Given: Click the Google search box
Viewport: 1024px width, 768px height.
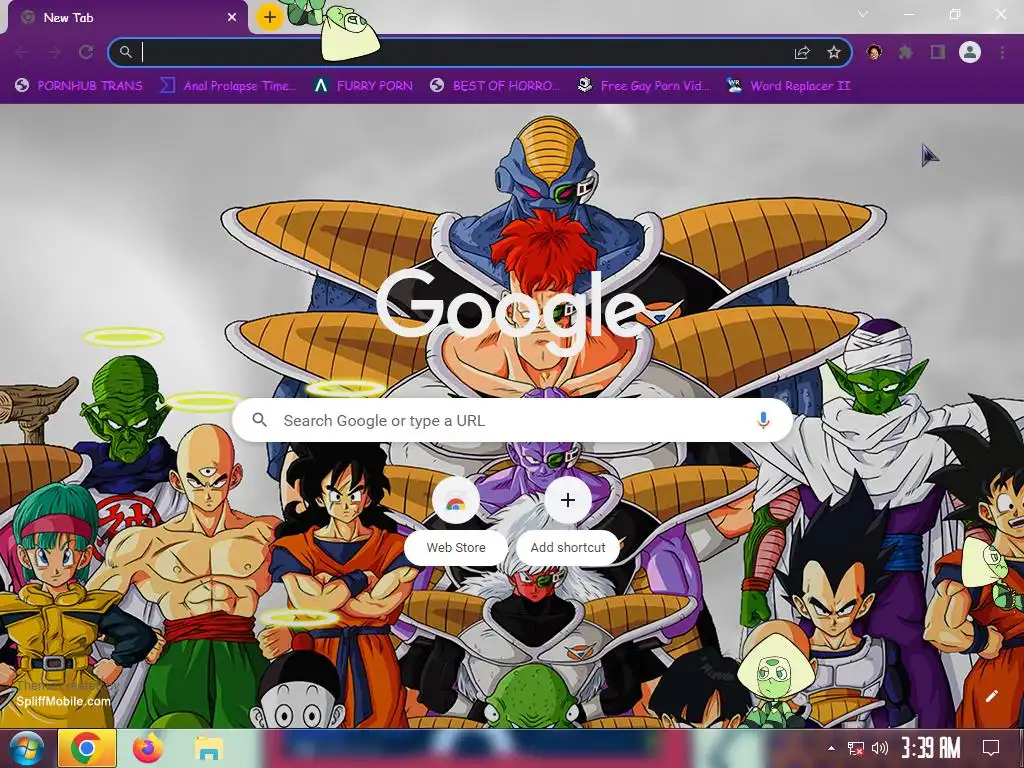Looking at the screenshot, I should click(x=513, y=421).
